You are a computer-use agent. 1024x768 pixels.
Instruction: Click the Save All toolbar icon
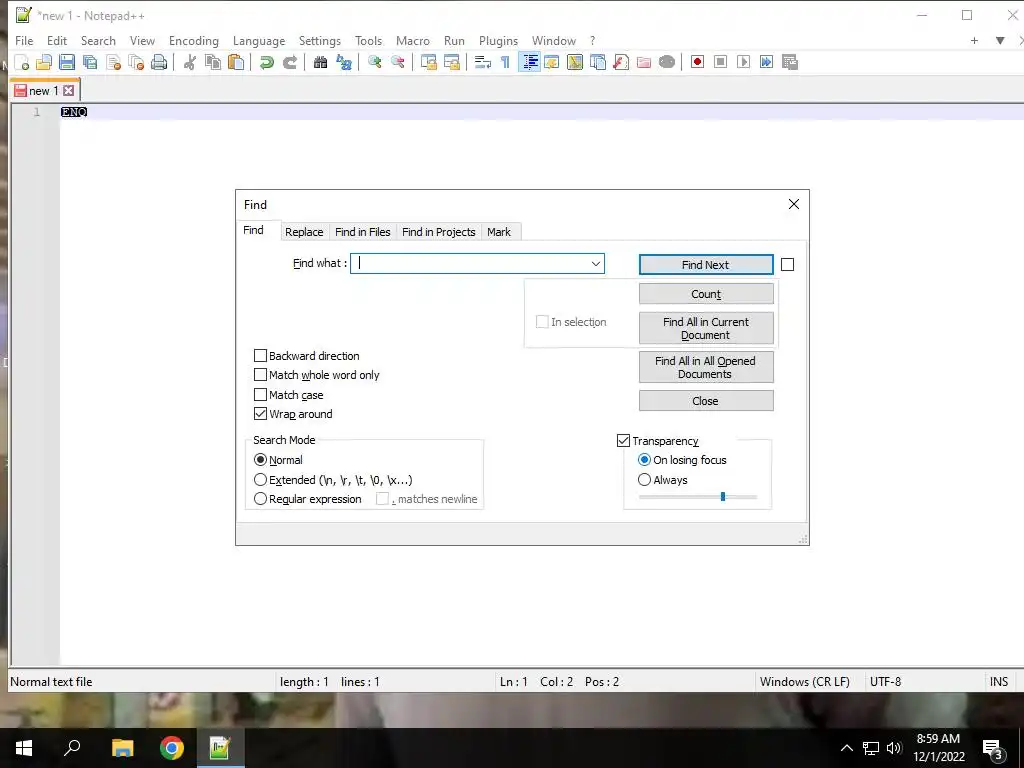[89, 62]
